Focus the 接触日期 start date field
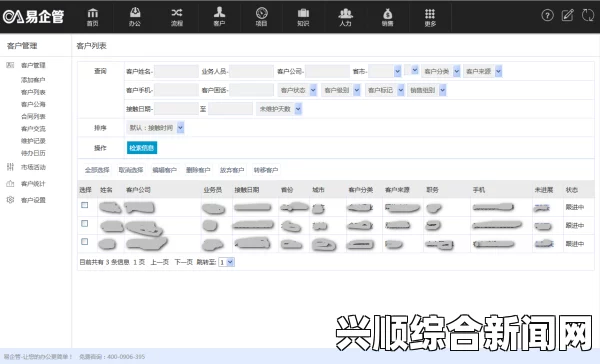This screenshot has width=600, height=364. (x=176, y=109)
